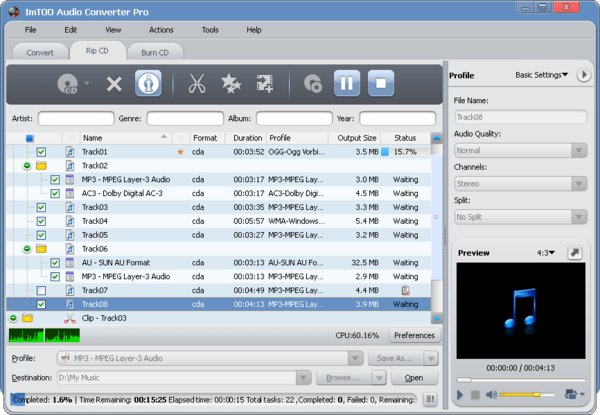This screenshot has width=600, height=415.
Task: Toggle the checkbox for Track01
Action: [x=41, y=152]
